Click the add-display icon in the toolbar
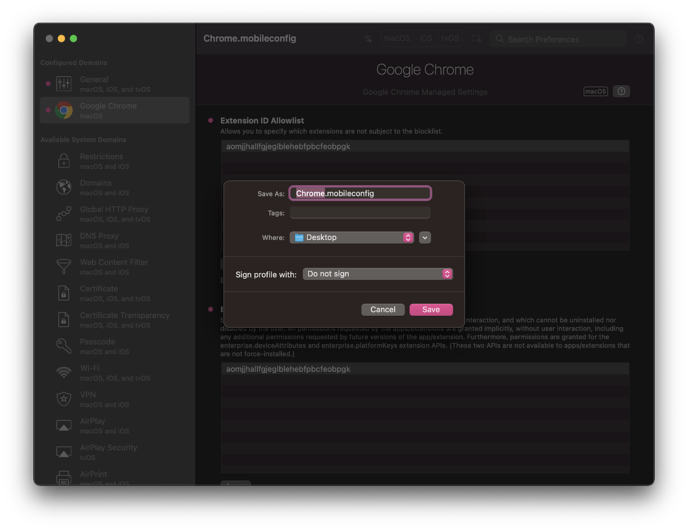688x530 pixels. point(476,39)
